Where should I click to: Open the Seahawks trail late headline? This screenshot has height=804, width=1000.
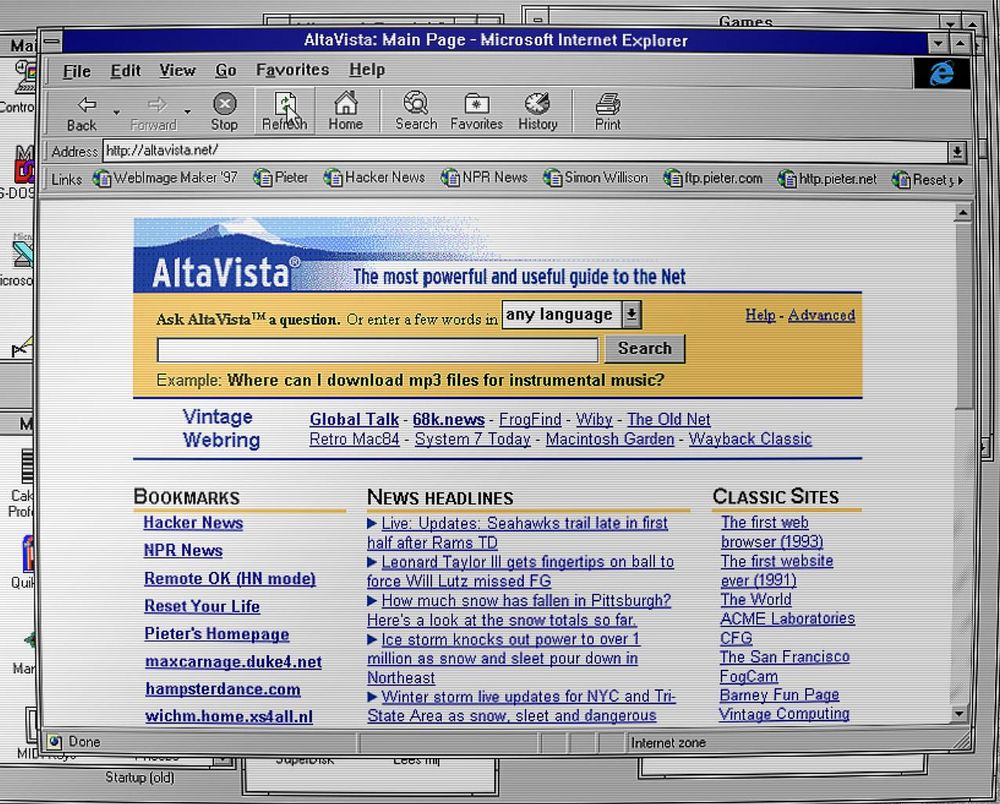click(517, 533)
